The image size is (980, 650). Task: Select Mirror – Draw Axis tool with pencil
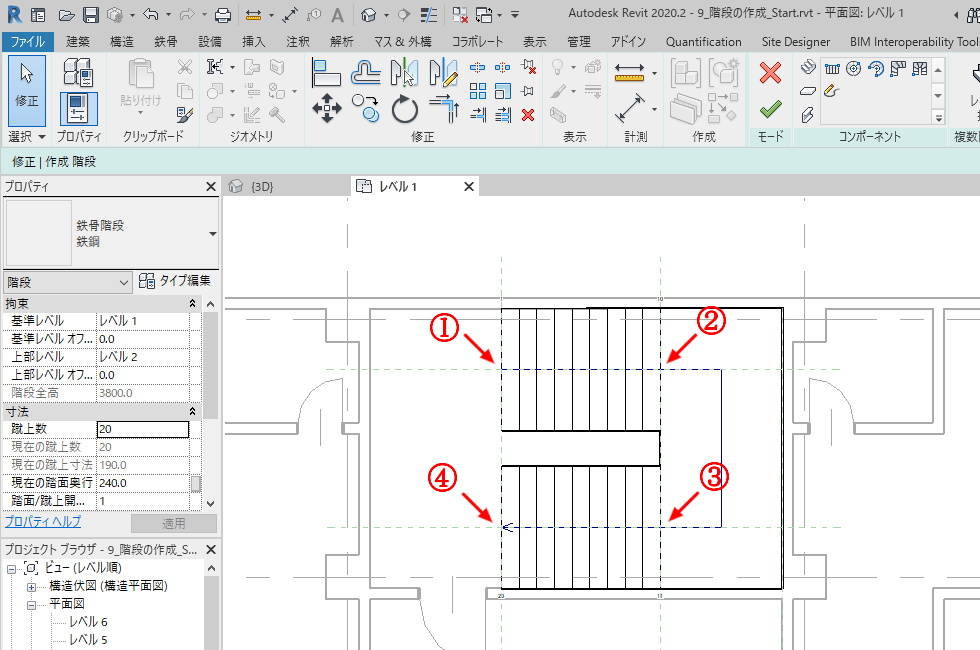pos(443,72)
